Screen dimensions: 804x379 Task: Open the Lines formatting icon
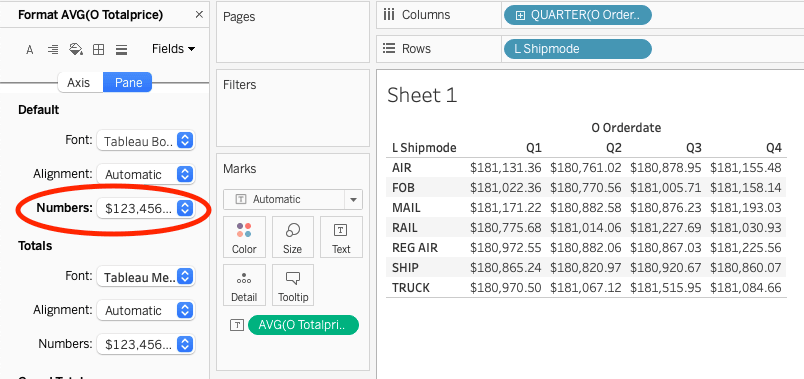tap(122, 50)
